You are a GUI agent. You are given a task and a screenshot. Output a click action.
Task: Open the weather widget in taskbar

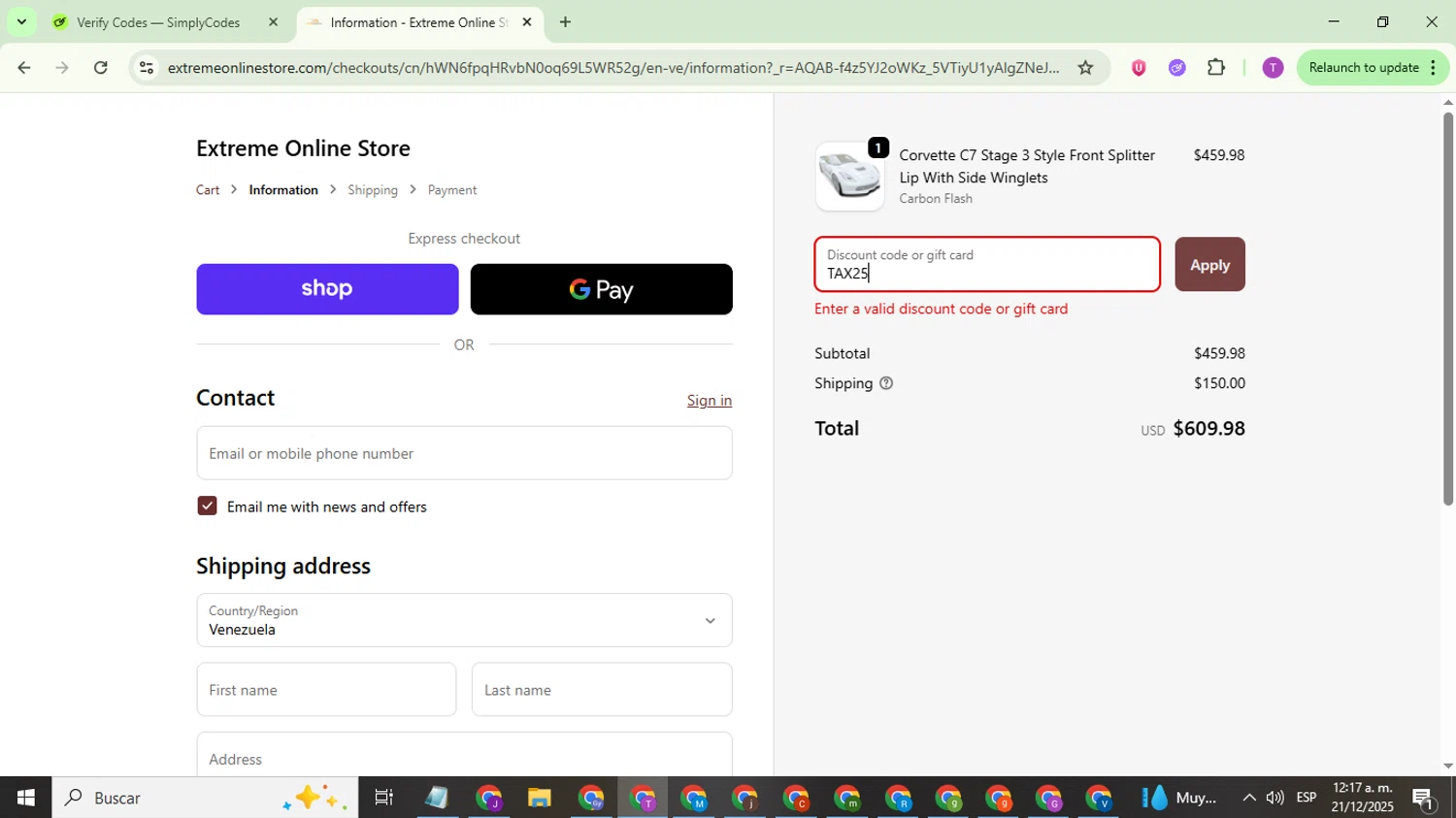click(1180, 798)
